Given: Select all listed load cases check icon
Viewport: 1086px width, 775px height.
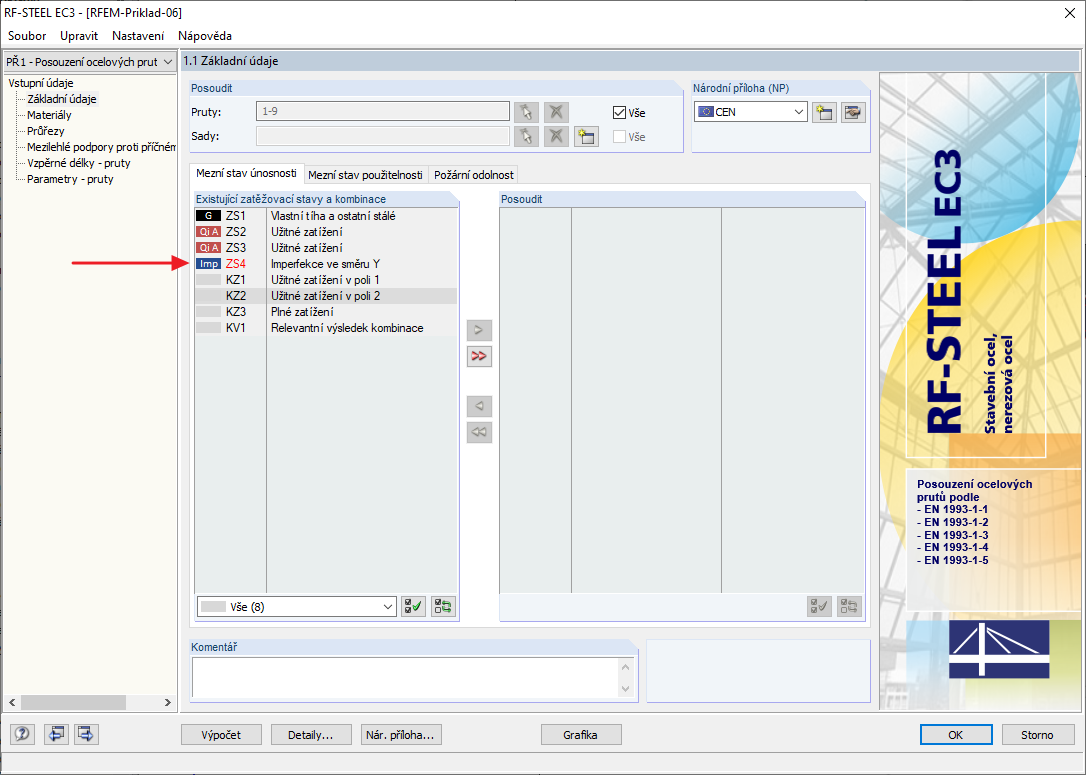Looking at the screenshot, I should (x=413, y=607).
